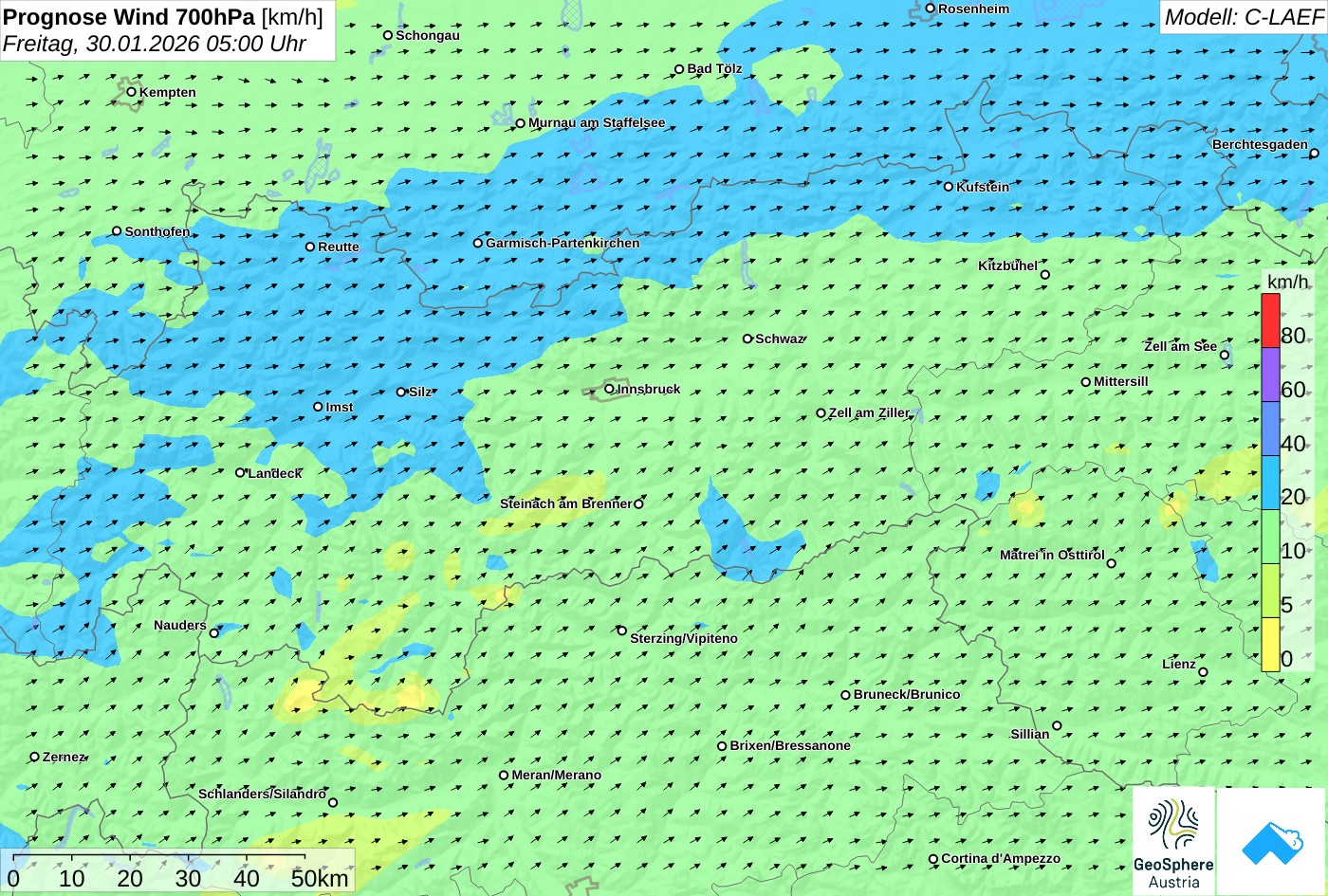Click the Berchtesgaden location marker
The width and height of the screenshot is (1328, 896).
[x=1315, y=154]
